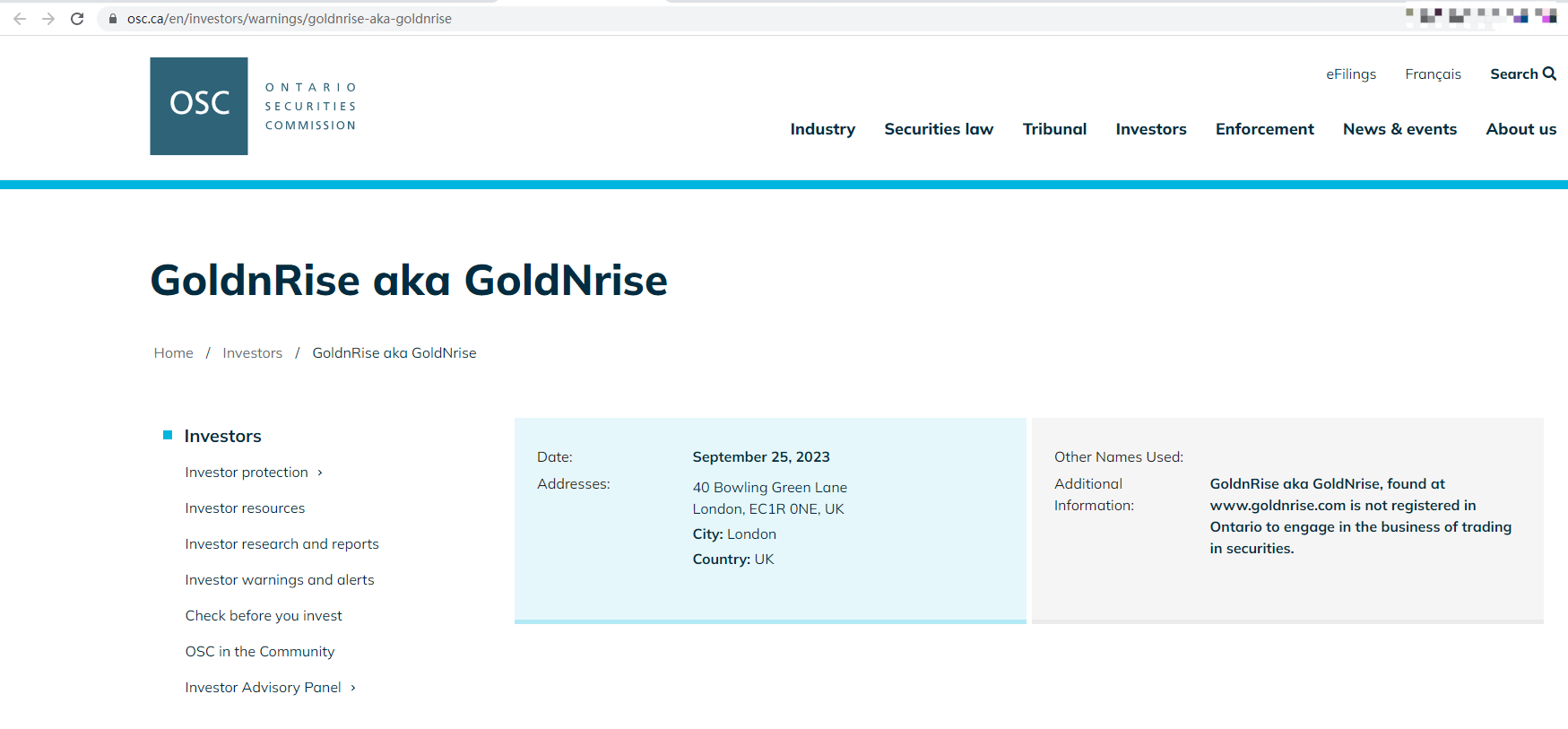1568x729 pixels.
Task: Open the Enforcement menu
Action: click(1265, 129)
